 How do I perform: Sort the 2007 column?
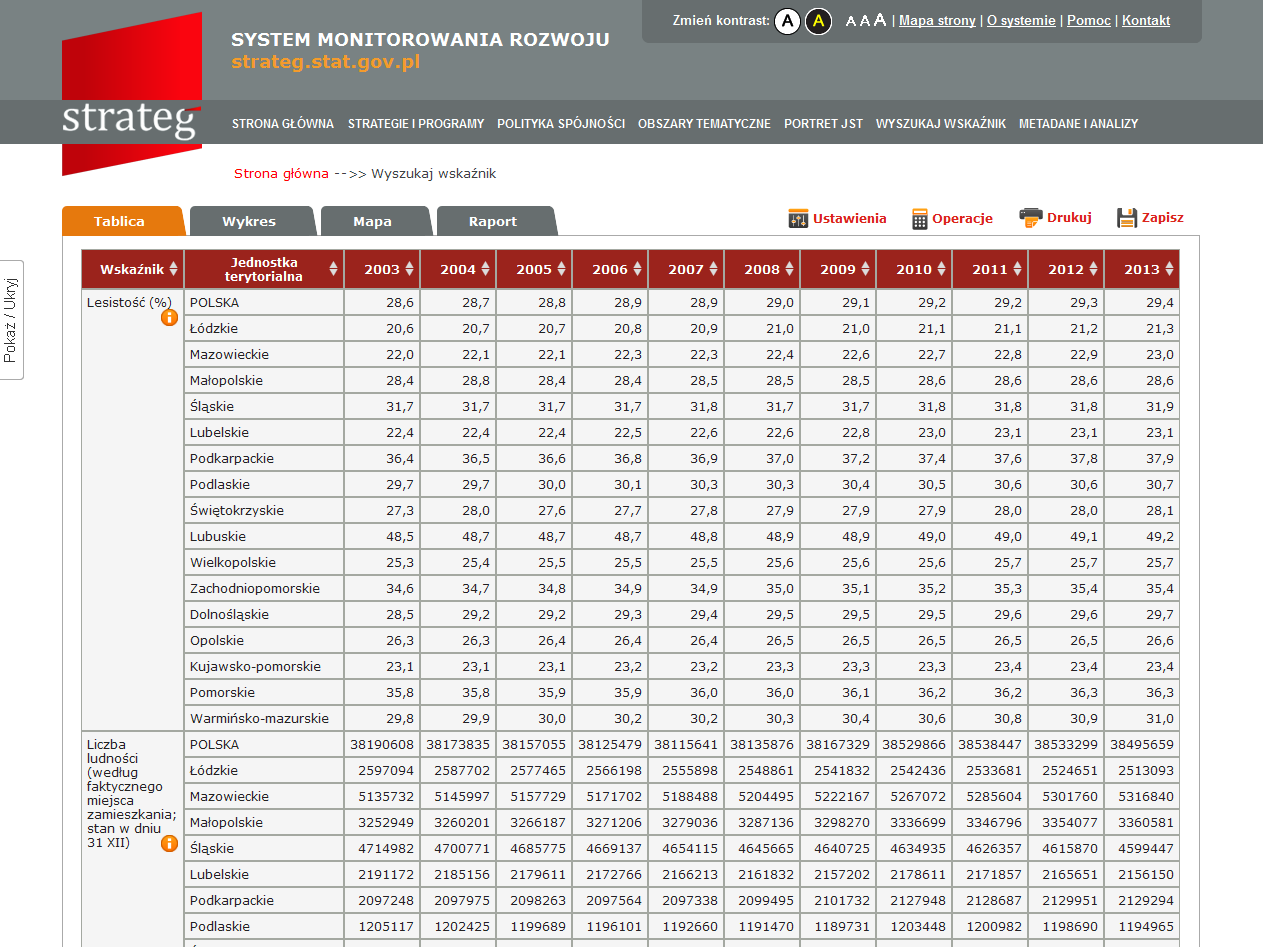[x=713, y=269]
